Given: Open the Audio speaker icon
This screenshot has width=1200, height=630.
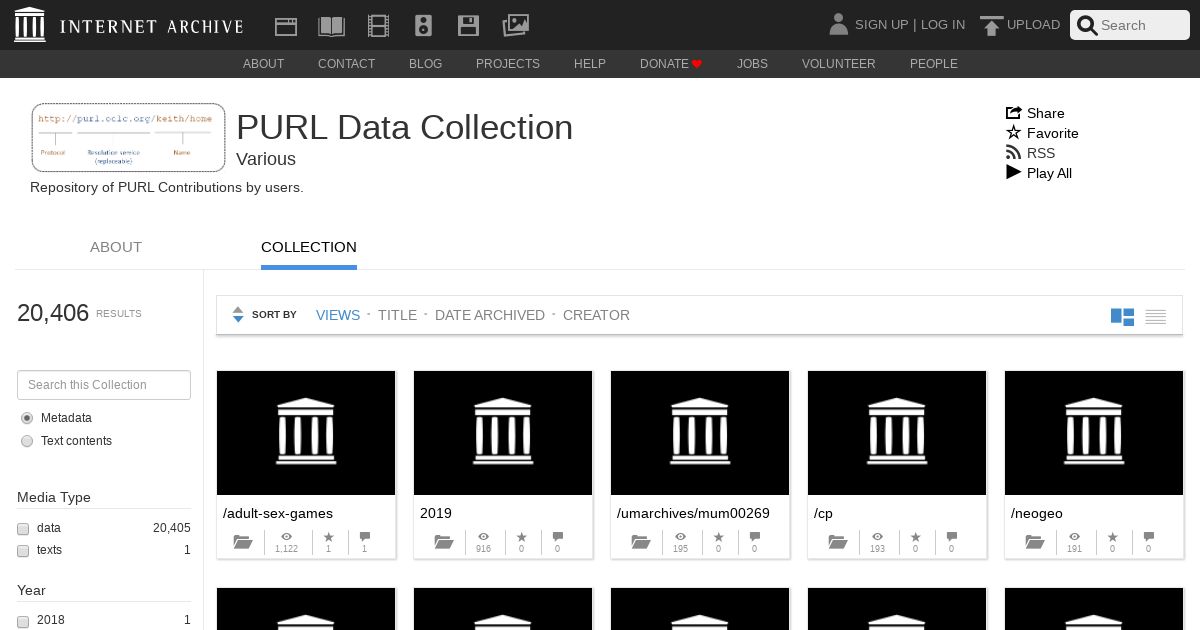Looking at the screenshot, I should 423,26.
